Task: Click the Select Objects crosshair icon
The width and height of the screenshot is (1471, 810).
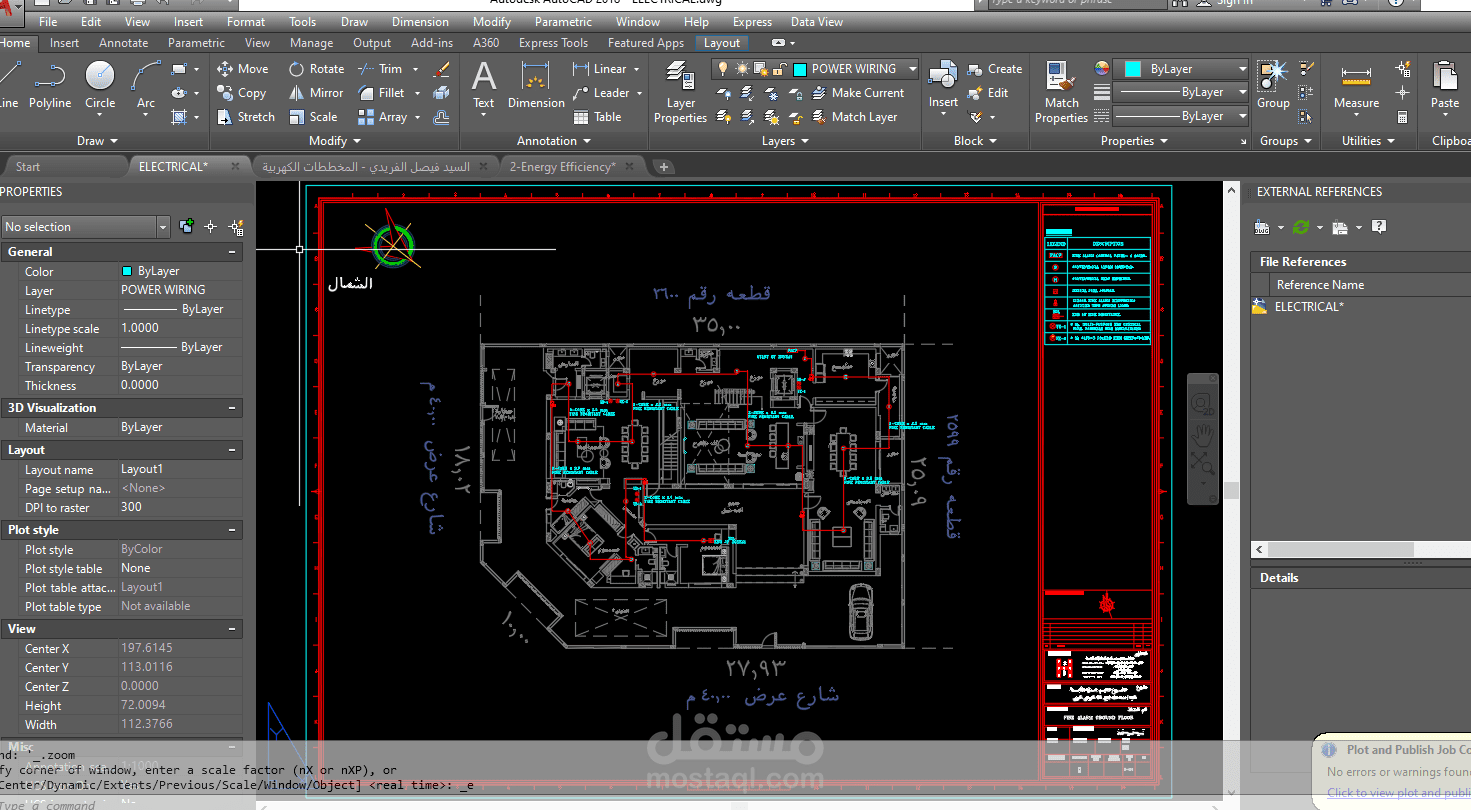Action: [x=211, y=227]
